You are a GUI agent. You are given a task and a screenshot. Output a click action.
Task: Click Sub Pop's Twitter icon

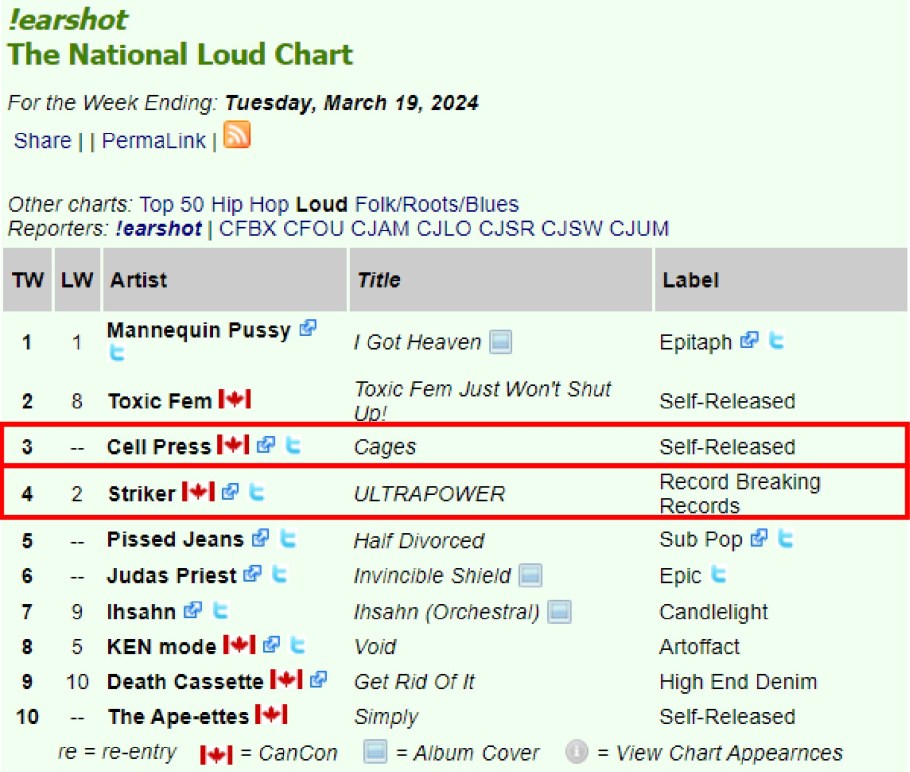pyautogui.click(x=785, y=539)
